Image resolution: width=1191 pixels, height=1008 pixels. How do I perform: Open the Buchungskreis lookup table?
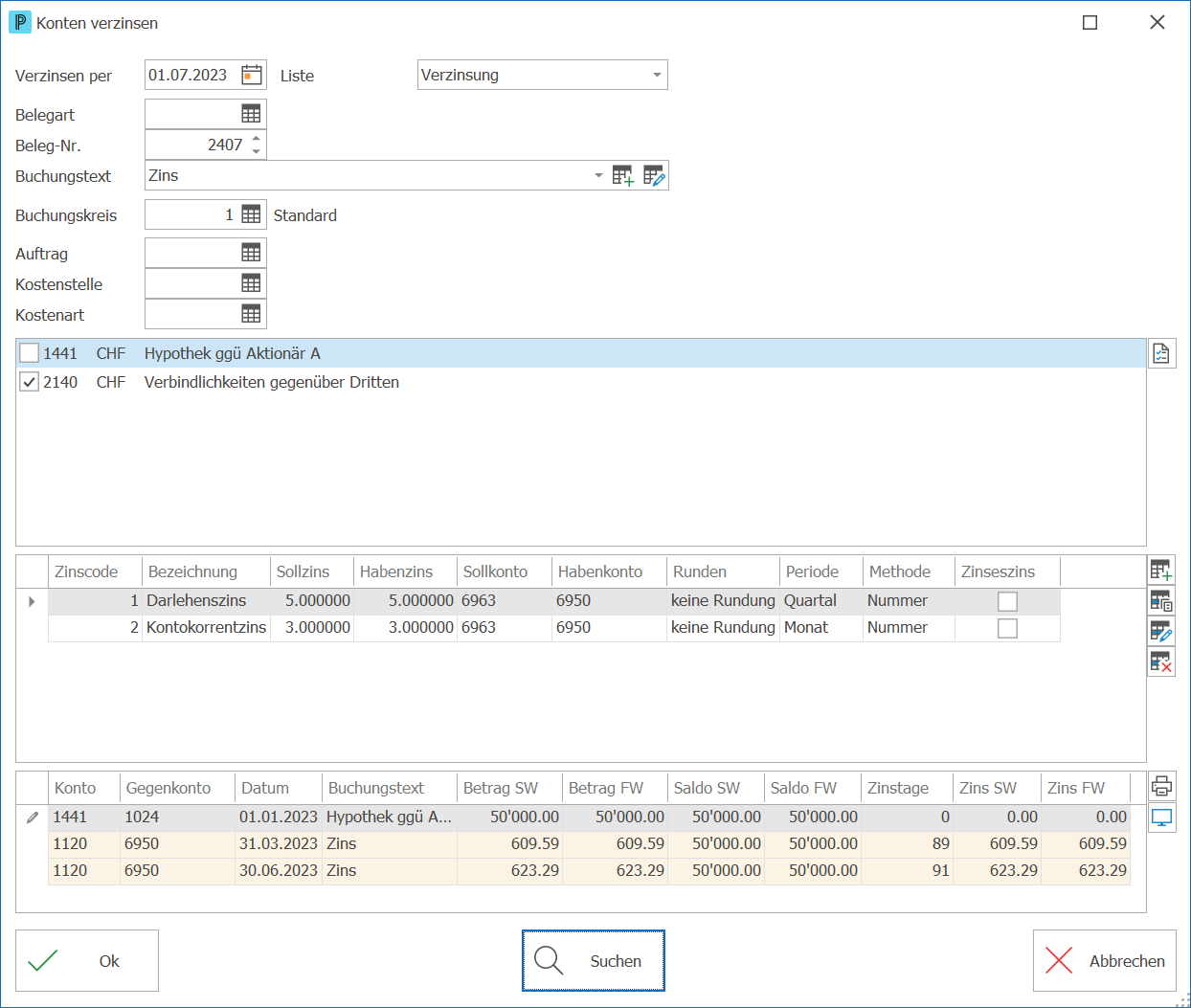click(251, 214)
